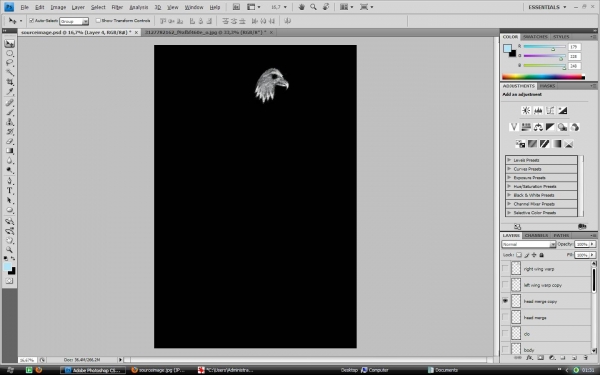Open the layer style fx menu
The height and width of the screenshot is (375, 600).
tap(529, 358)
